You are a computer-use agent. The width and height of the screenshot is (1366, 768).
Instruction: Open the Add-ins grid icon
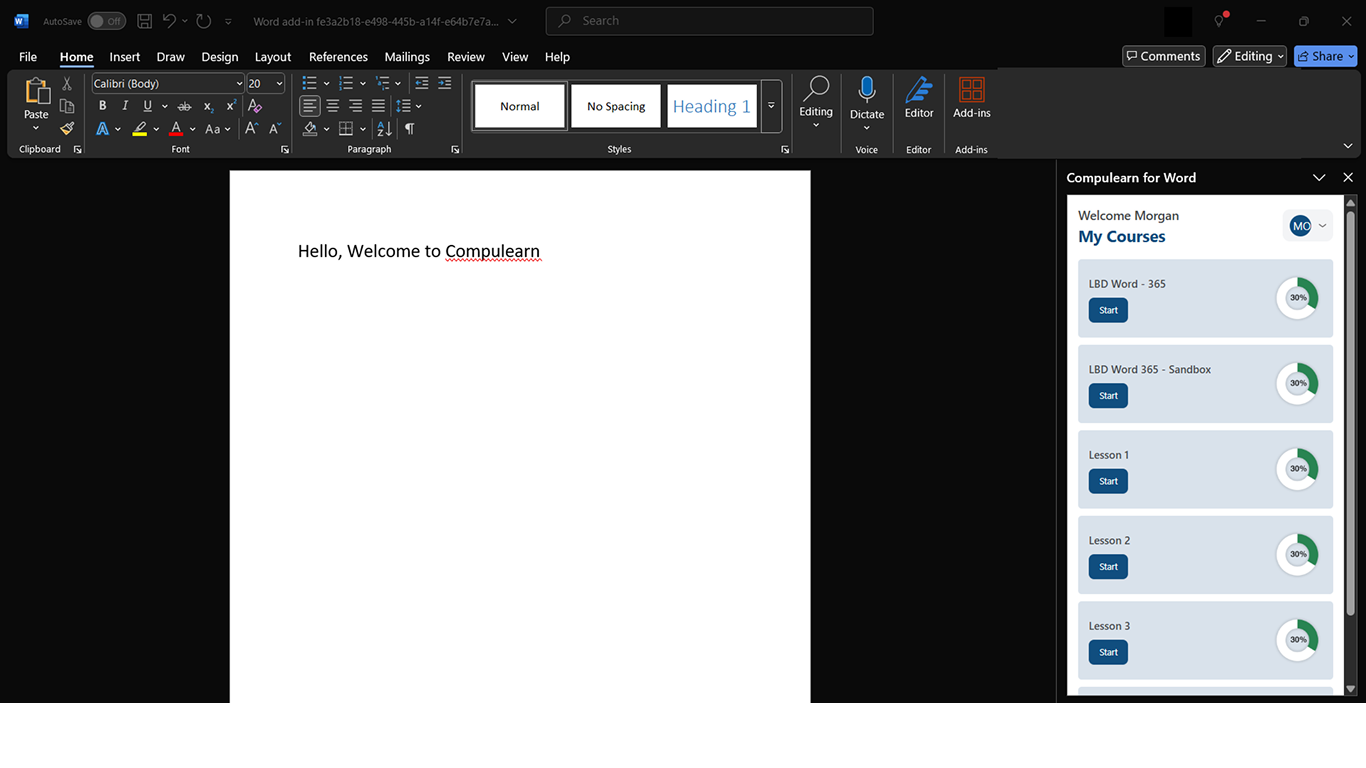click(971, 98)
